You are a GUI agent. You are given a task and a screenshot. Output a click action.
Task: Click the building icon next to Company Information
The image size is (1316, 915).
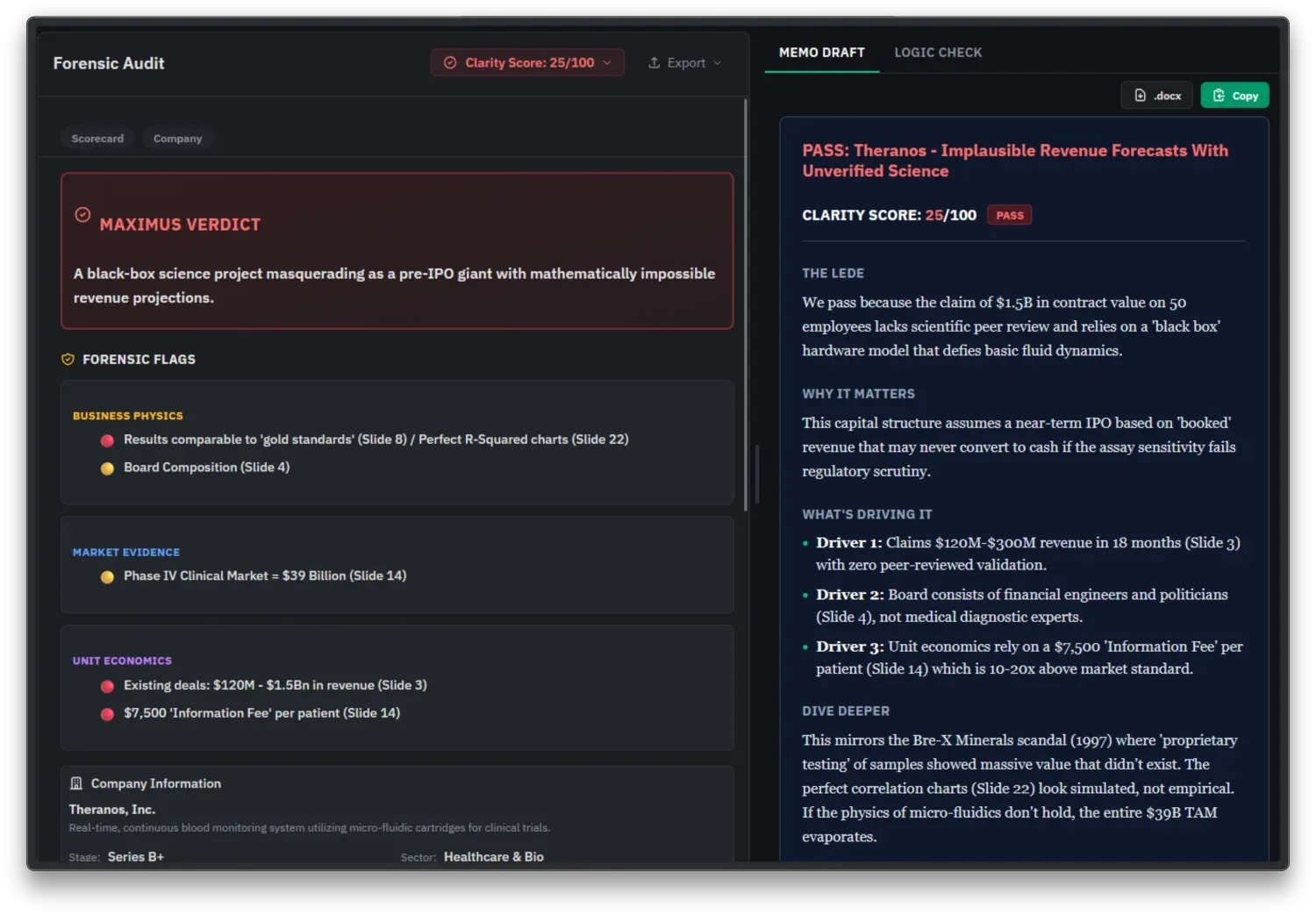[75, 783]
